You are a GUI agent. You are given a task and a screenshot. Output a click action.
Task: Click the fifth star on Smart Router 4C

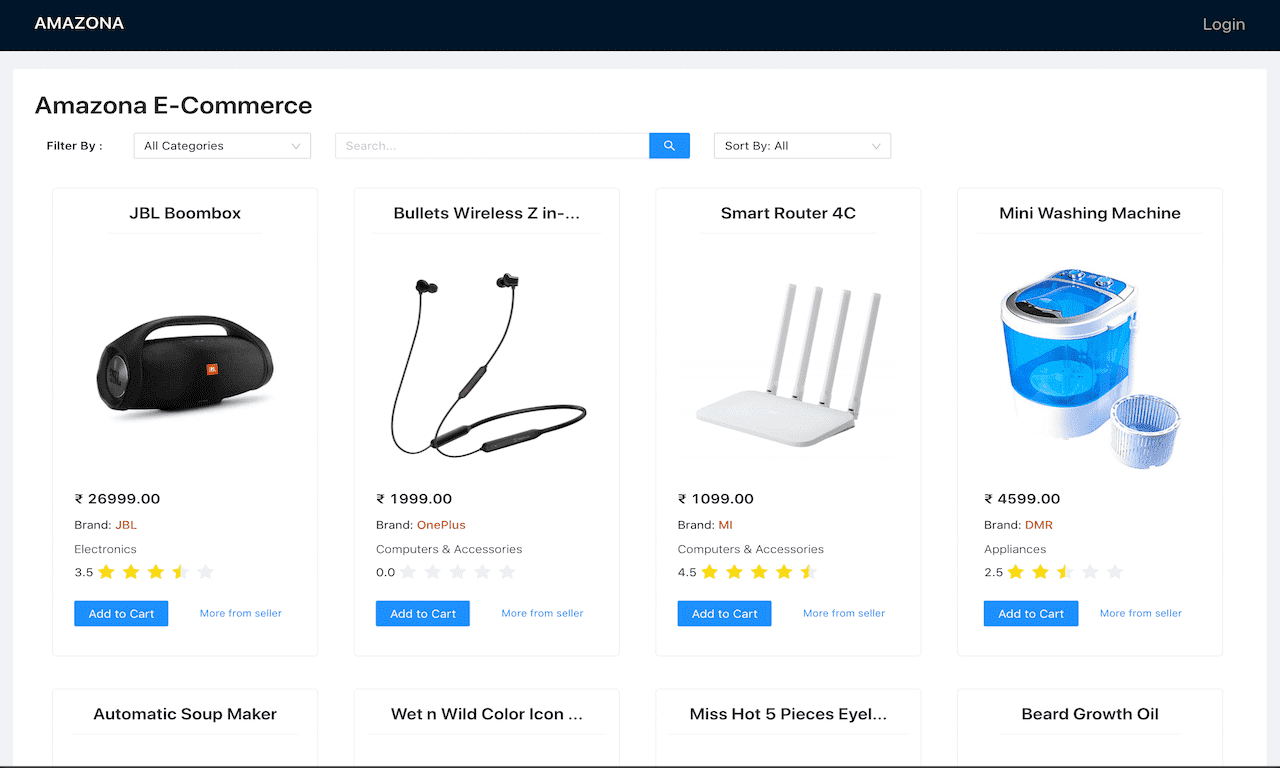click(x=808, y=572)
